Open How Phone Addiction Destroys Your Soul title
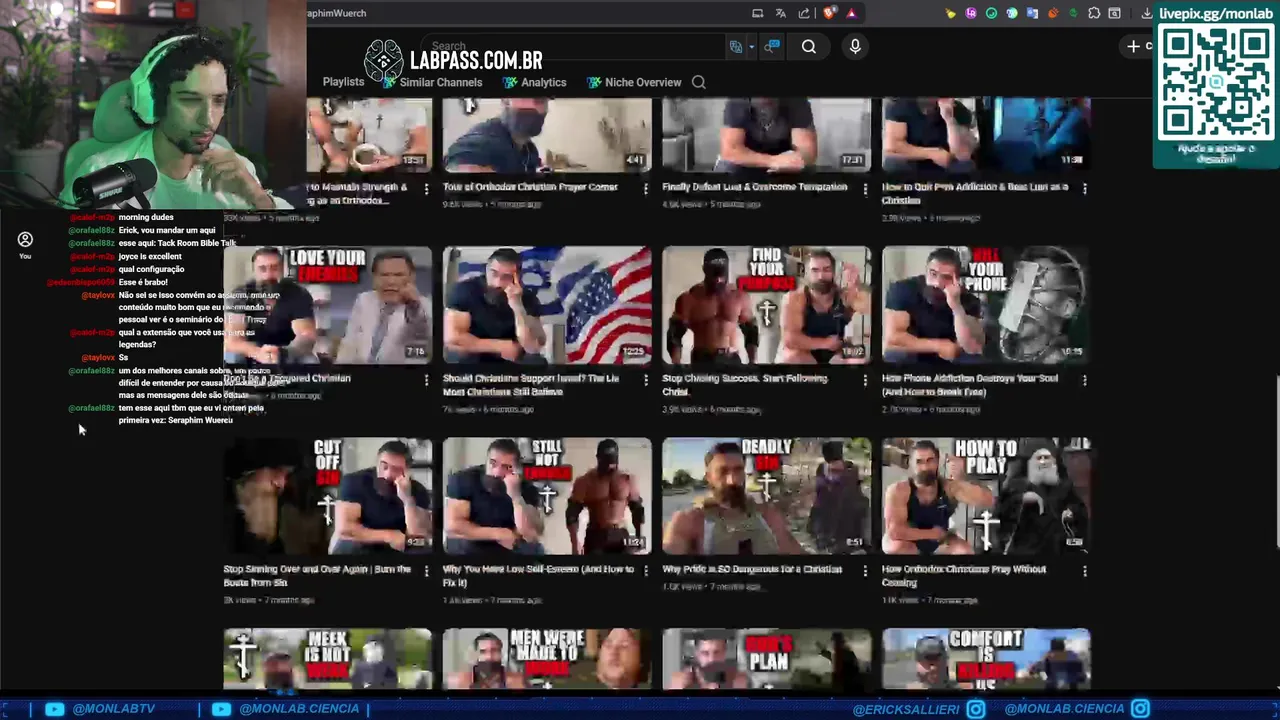Screen dimensions: 1280x720 point(970,385)
